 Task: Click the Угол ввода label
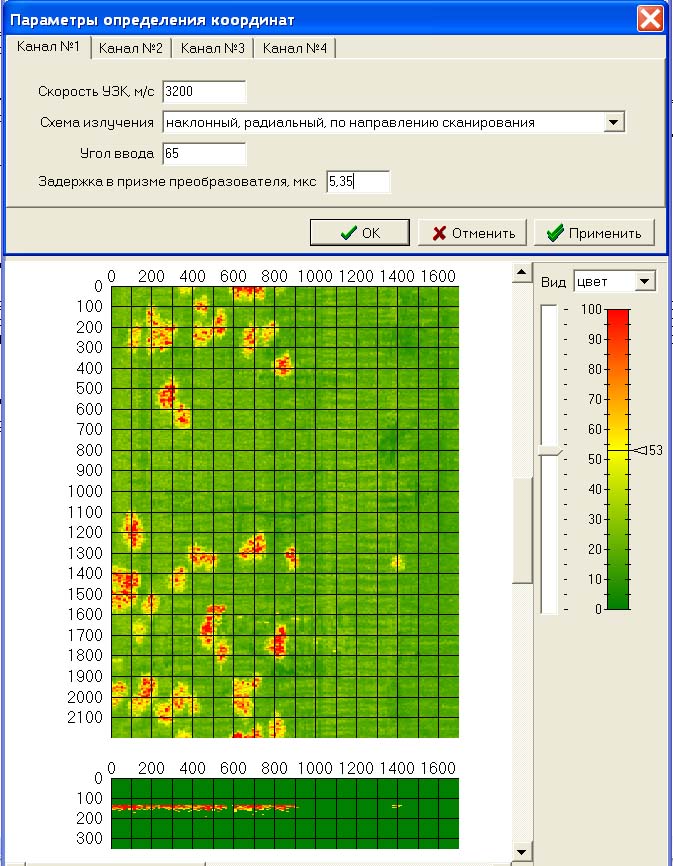click(116, 153)
